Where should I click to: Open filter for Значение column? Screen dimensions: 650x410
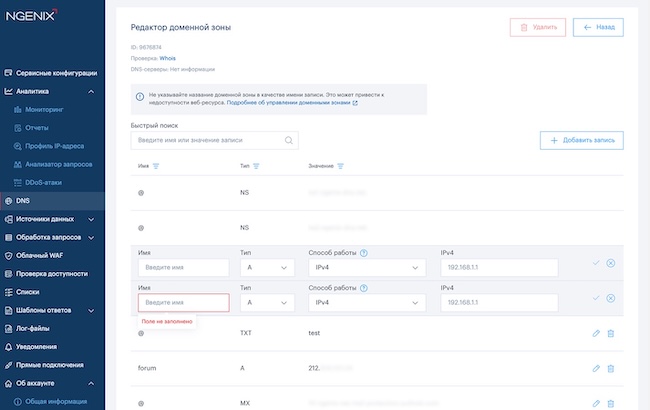point(341,166)
